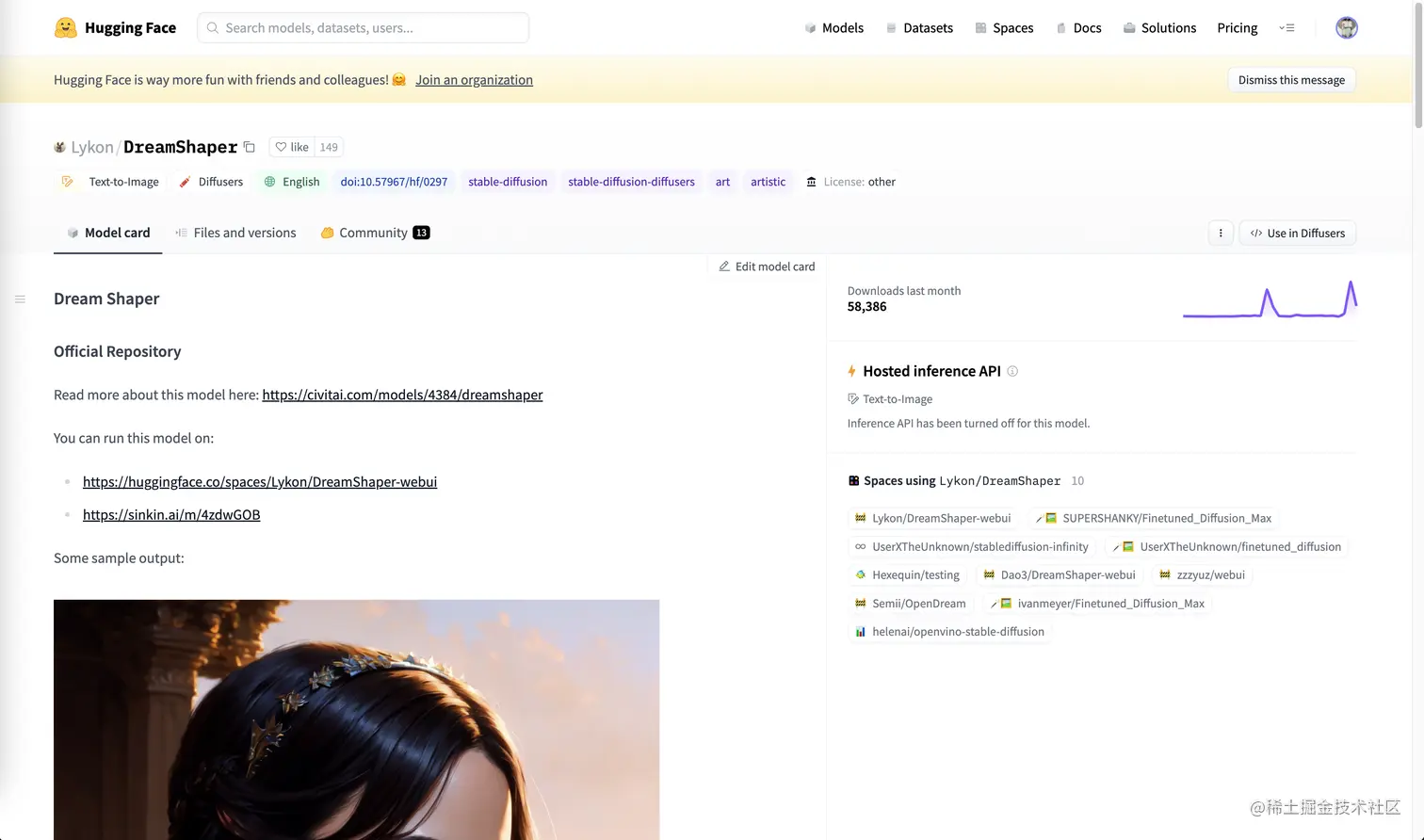Open the Solutions menu
This screenshot has height=840, width=1424.
coord(1159,27)
